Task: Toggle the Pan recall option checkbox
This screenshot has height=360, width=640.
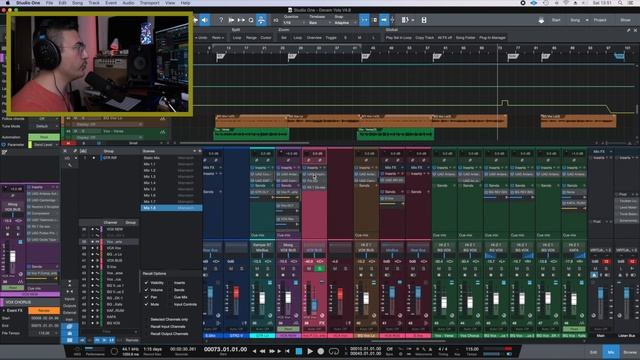Action: [x=146, y=297]
